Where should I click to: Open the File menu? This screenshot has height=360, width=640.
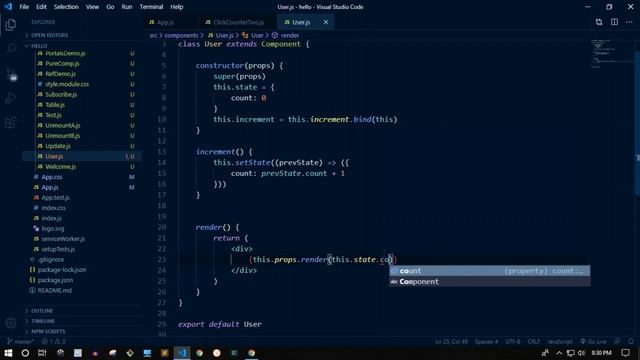[x=24, y=7]
